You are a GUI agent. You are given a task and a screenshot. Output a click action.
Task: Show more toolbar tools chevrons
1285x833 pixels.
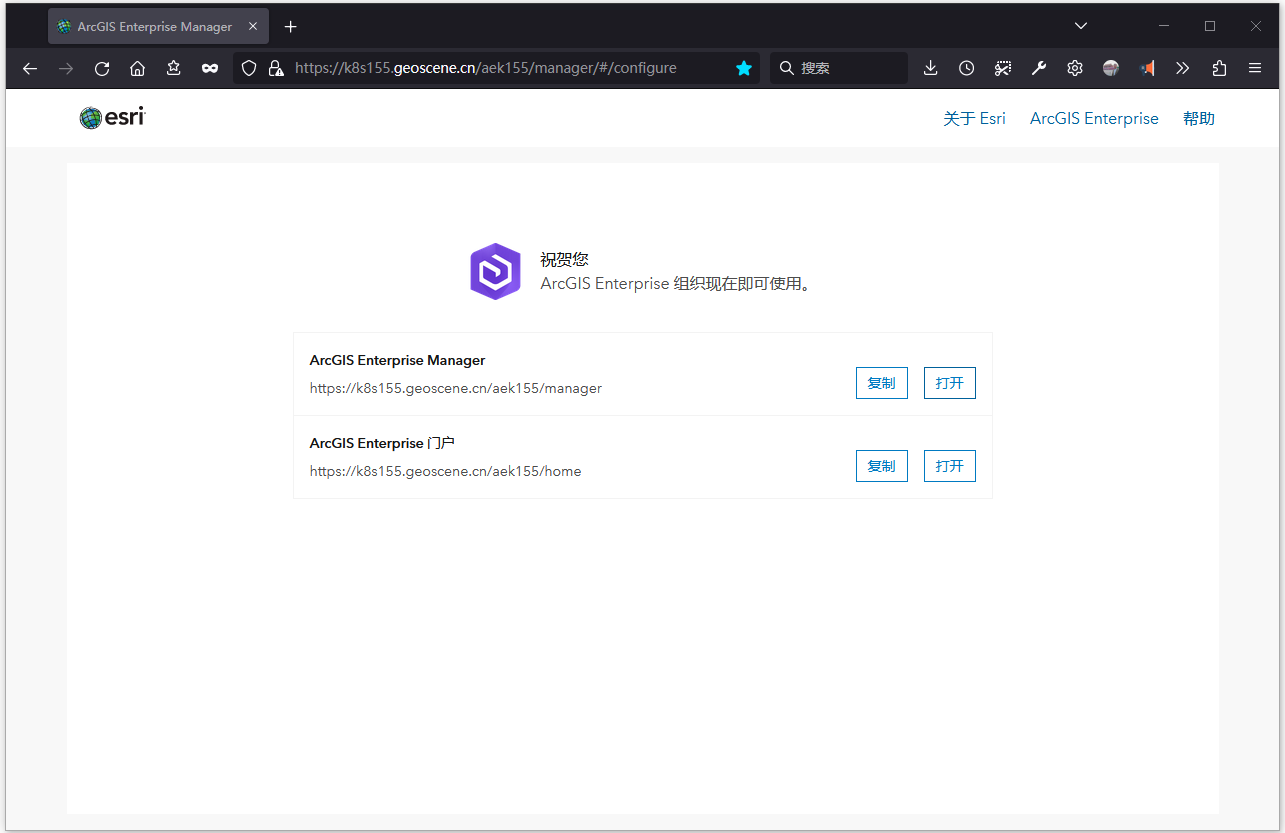pyautogui.click(x=1183, y=68)
